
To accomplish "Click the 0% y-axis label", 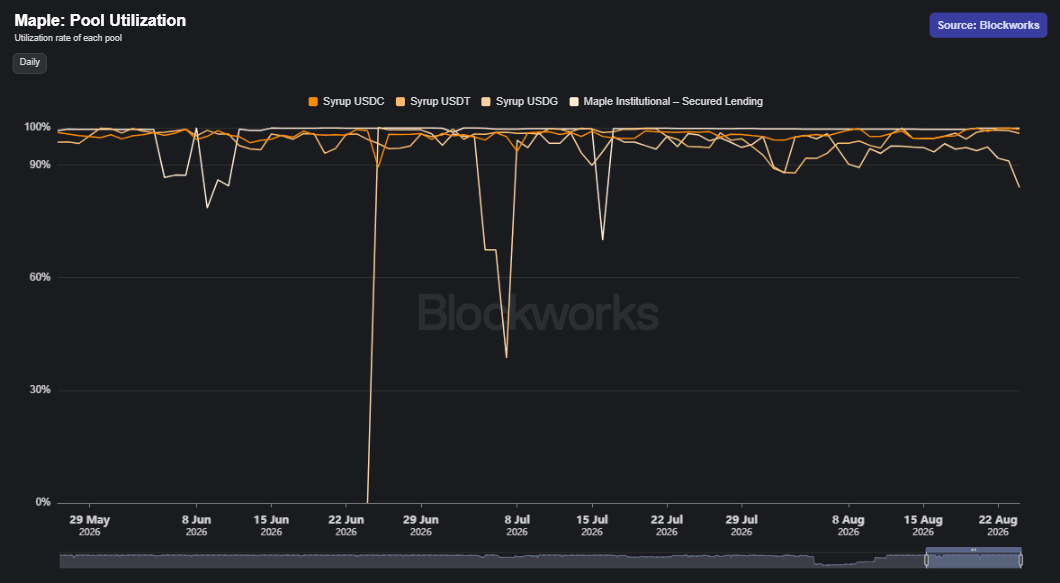I will point(43,503).
